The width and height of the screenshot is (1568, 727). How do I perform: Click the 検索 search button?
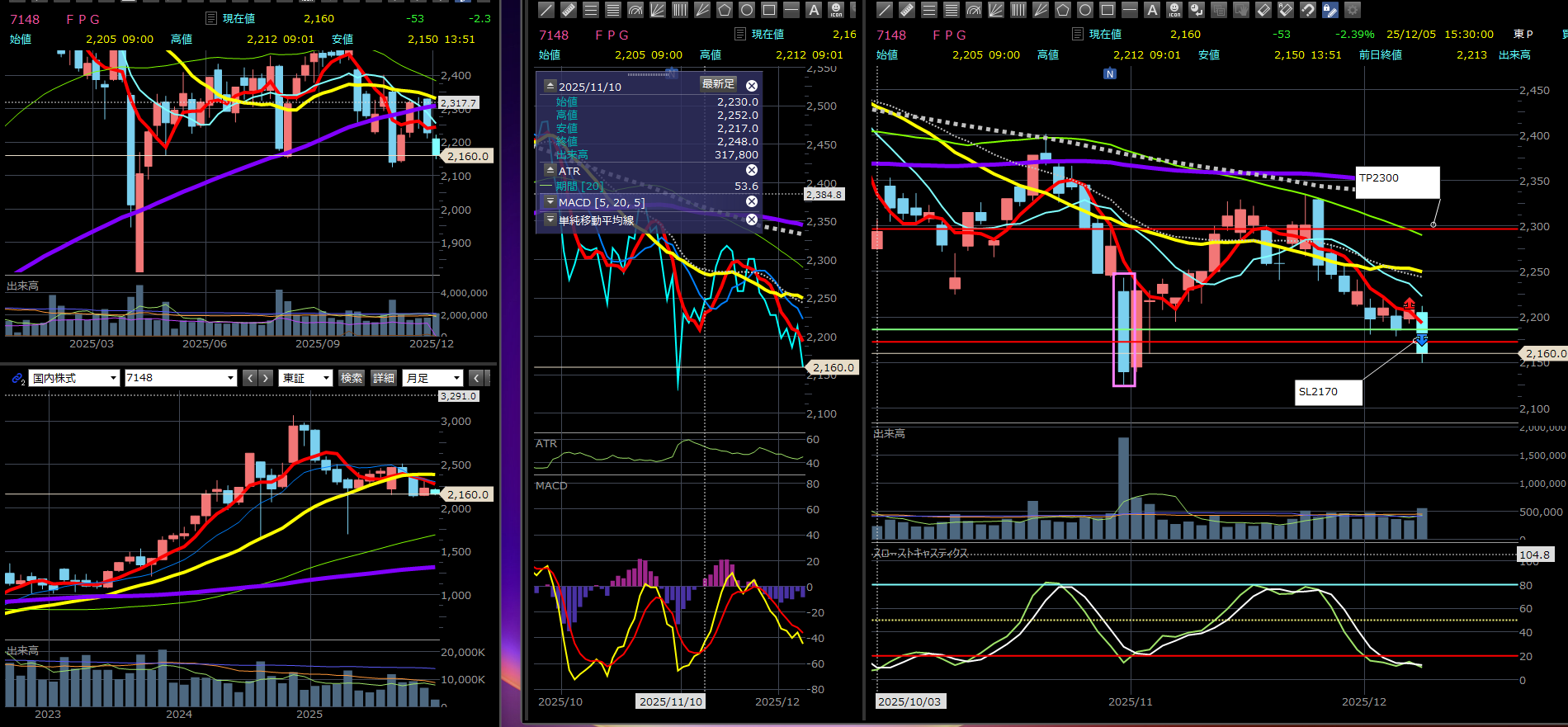352,378
